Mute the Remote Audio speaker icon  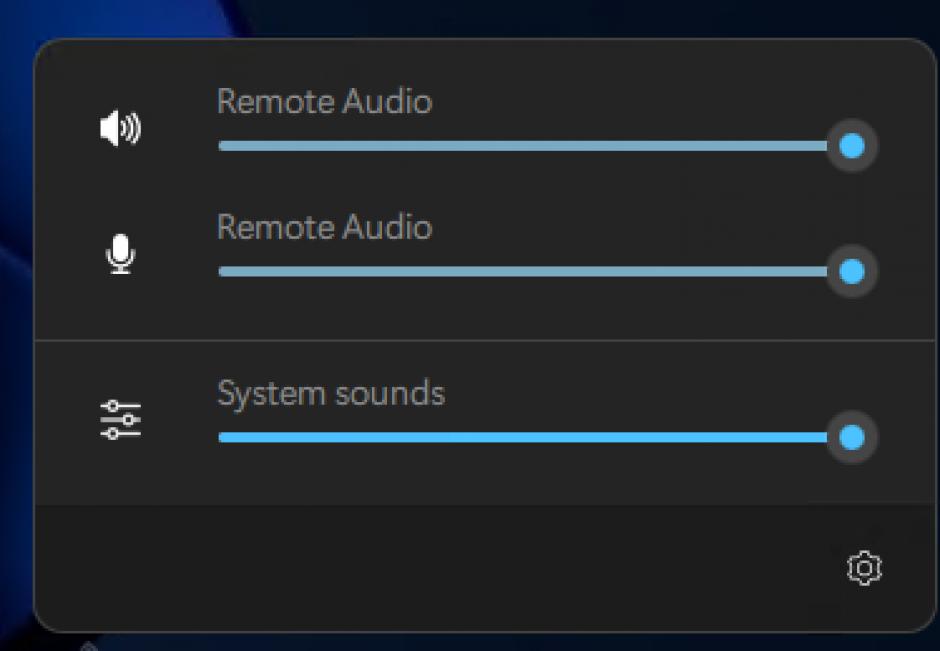click(121, 129)
